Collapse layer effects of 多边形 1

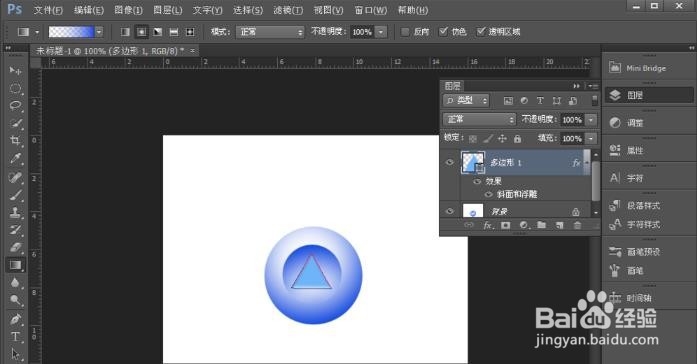(586, 163)
